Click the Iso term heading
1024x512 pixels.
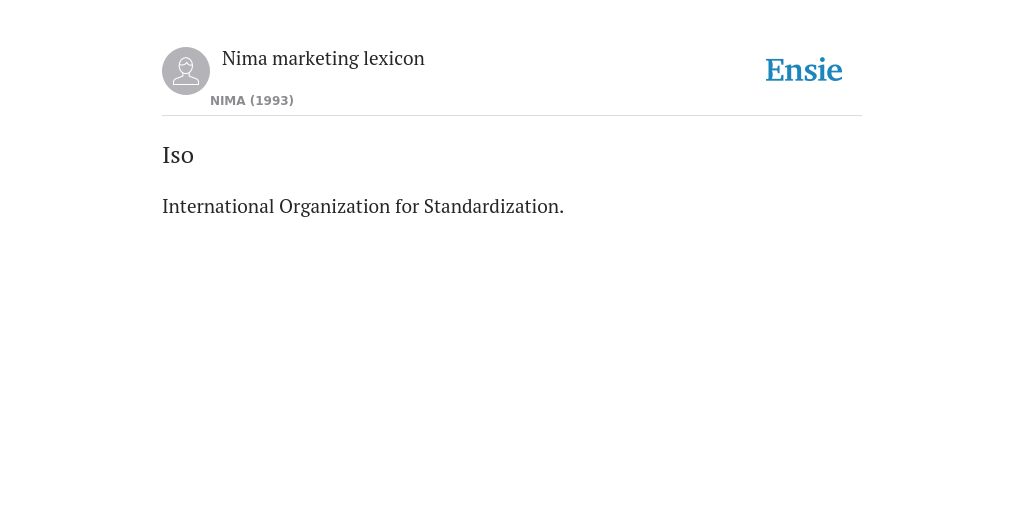point(178,155)
